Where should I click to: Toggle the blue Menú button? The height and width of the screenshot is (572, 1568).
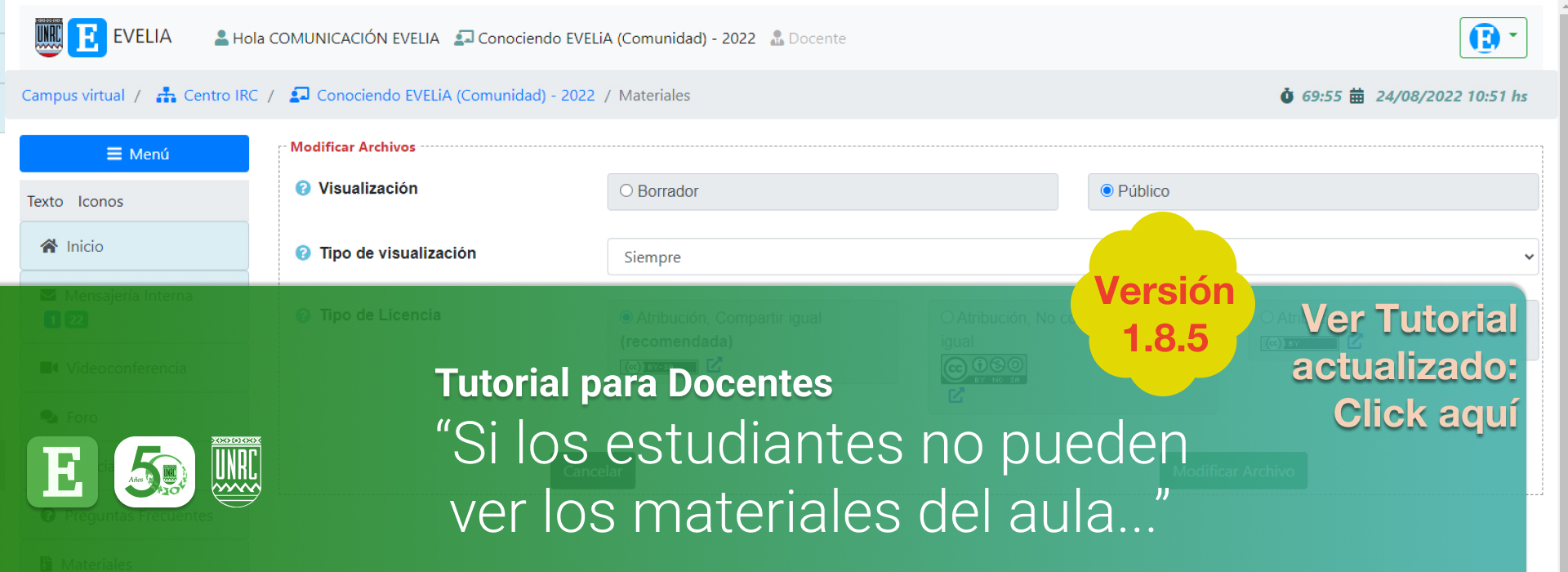tap(134, 154)
